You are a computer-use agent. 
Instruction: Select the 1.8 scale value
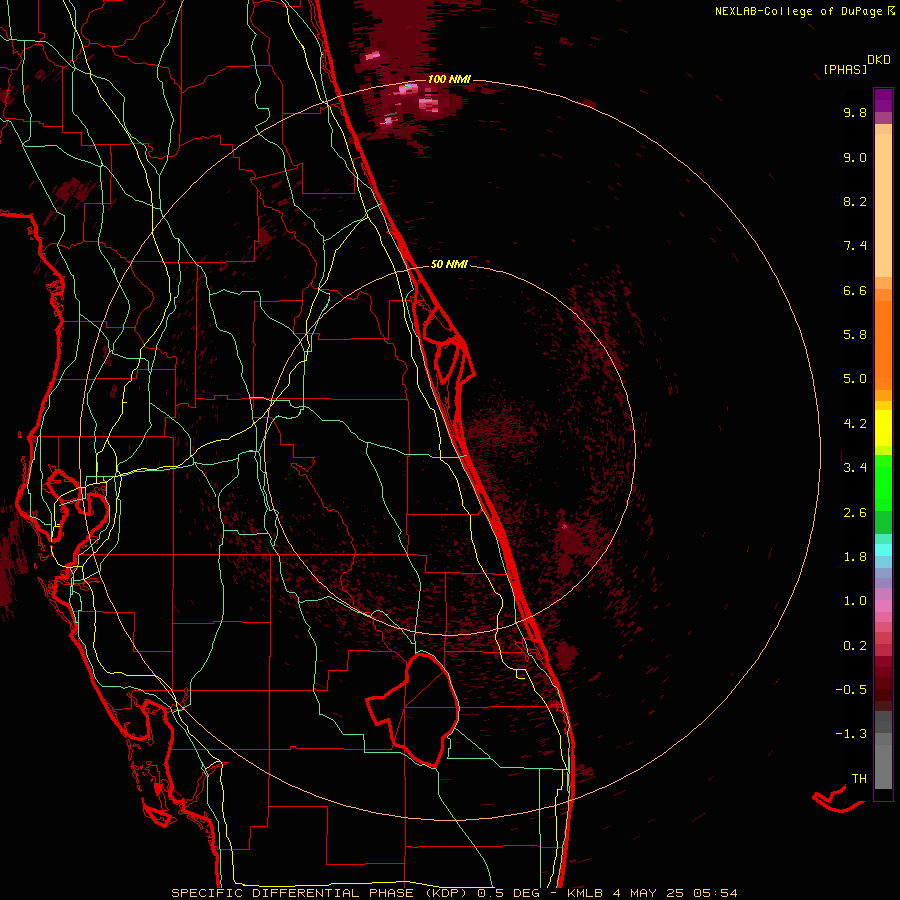(x=855, y=557)
